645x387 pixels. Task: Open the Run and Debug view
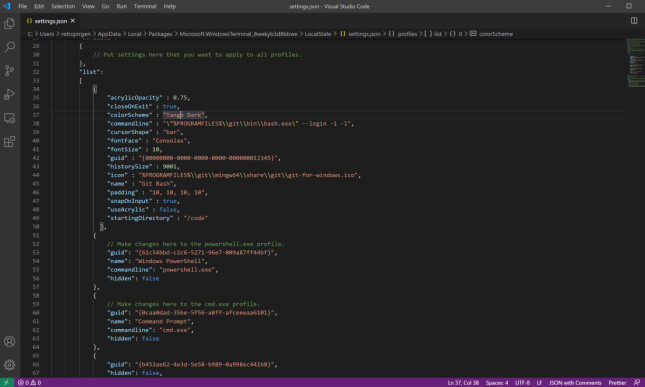click(x=9, y=94)
